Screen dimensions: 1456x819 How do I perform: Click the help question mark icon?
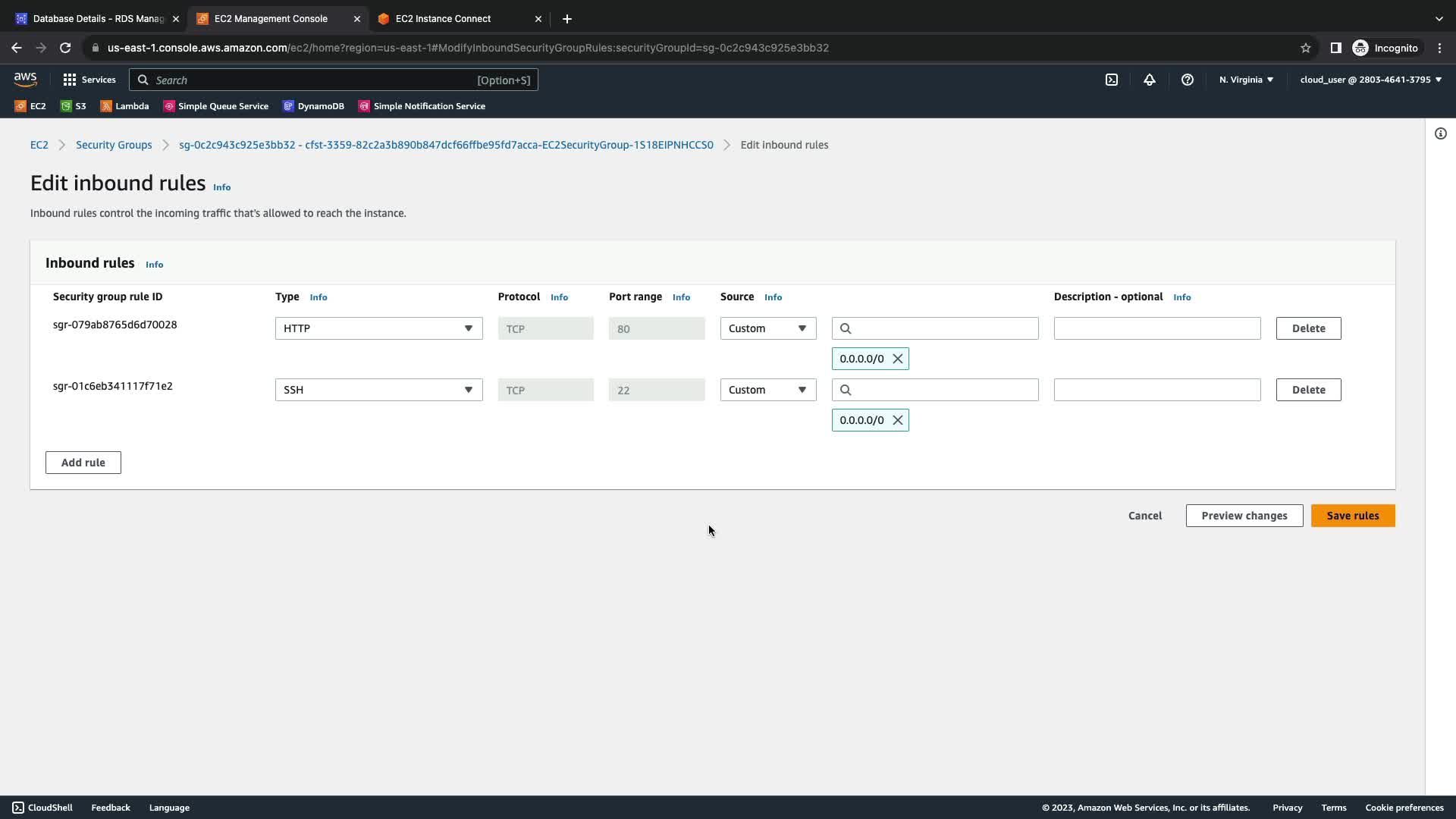tap(1188, 80)
